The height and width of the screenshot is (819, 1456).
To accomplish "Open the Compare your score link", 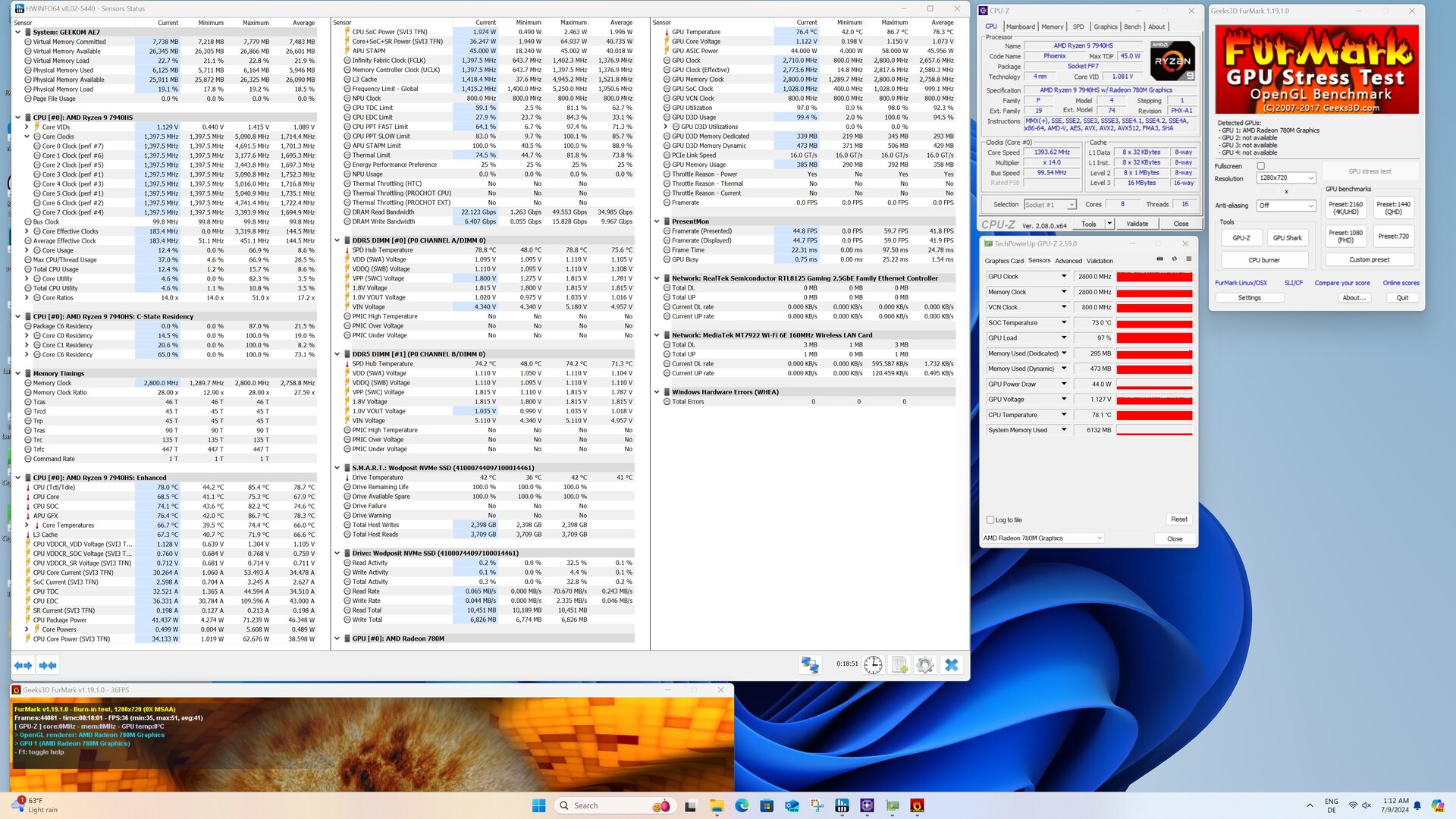I will click(x=1341, y=283).
